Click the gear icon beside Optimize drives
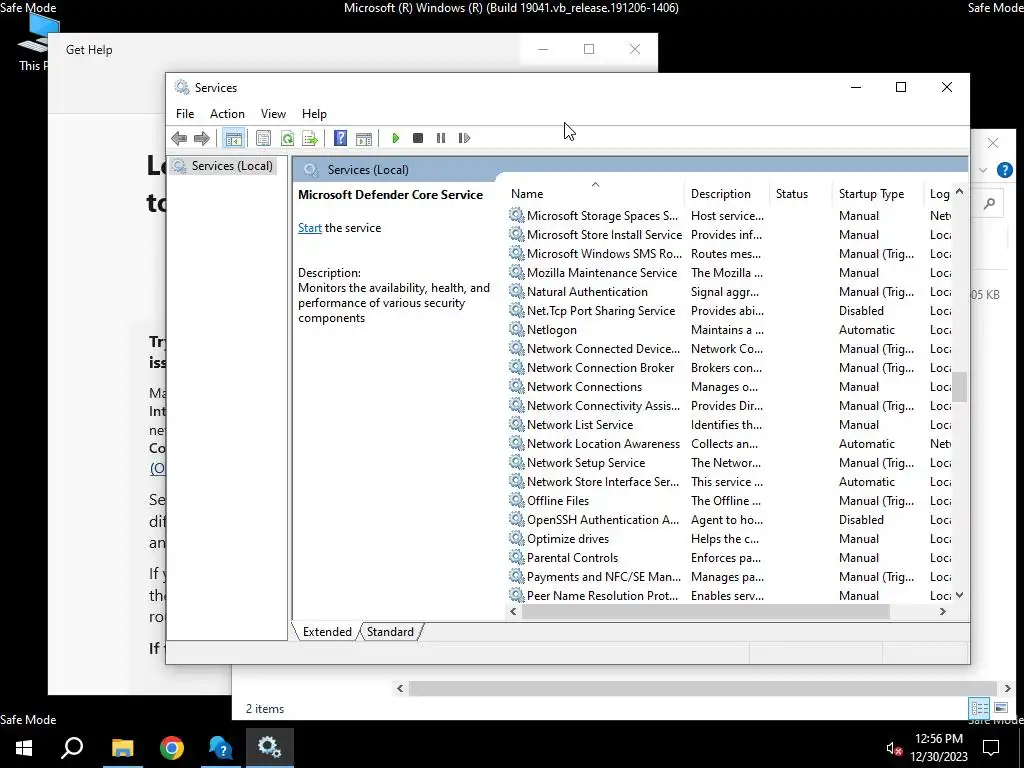The image size is (1024, 768). [x=517, y=537]
